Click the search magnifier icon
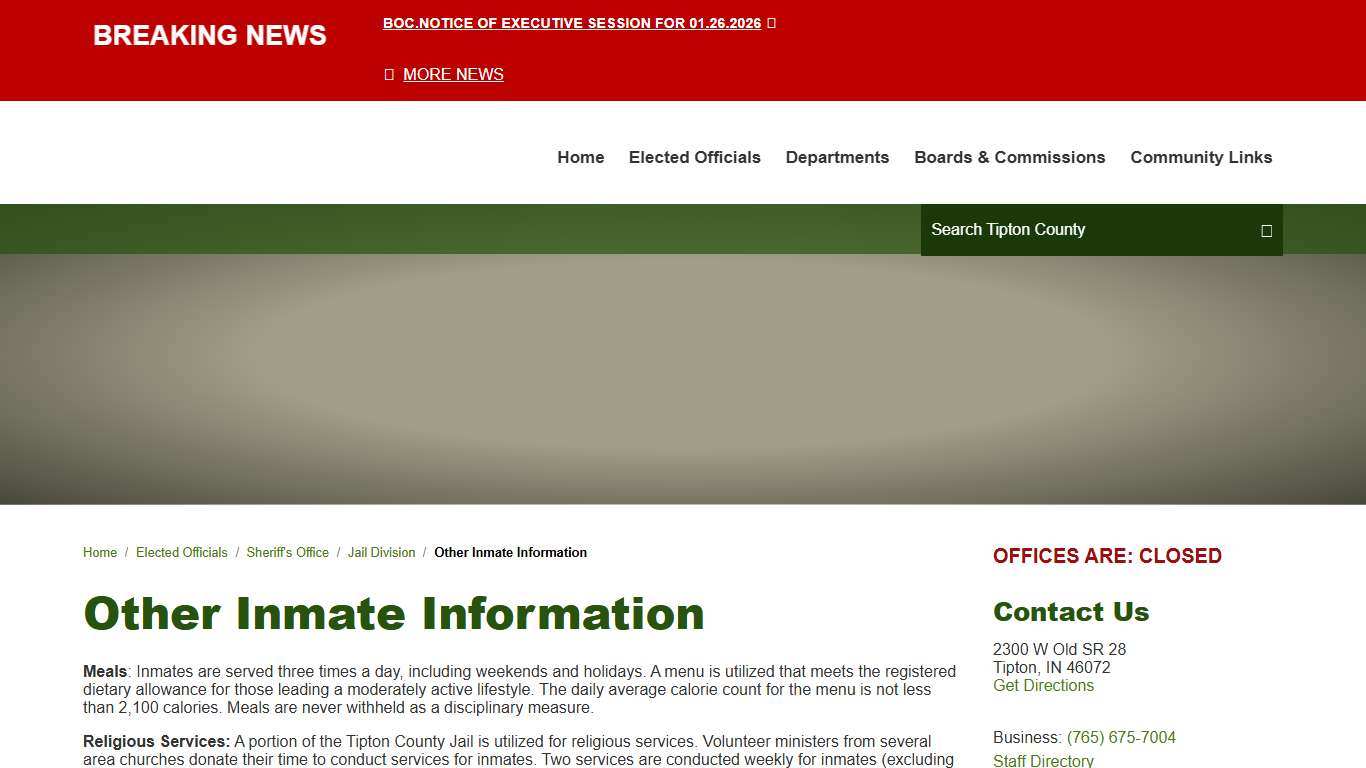The image size is (1366, 768). pos(1265,230)
